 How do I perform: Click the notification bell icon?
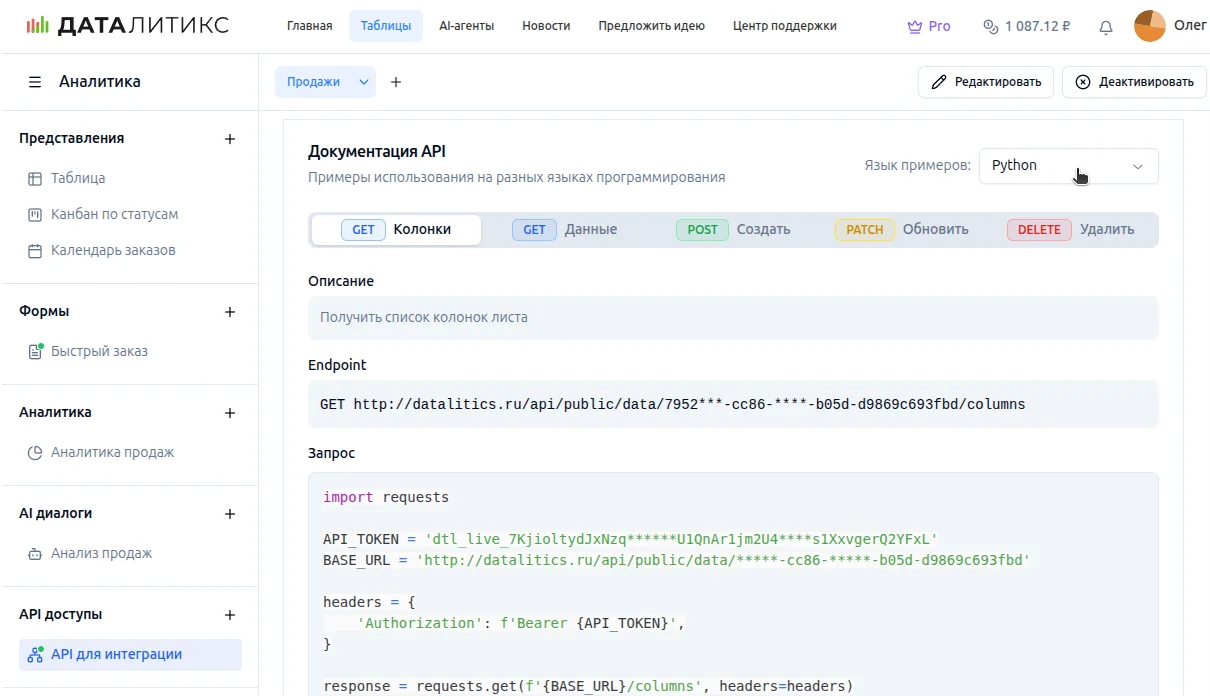(x=1105, y=27)
